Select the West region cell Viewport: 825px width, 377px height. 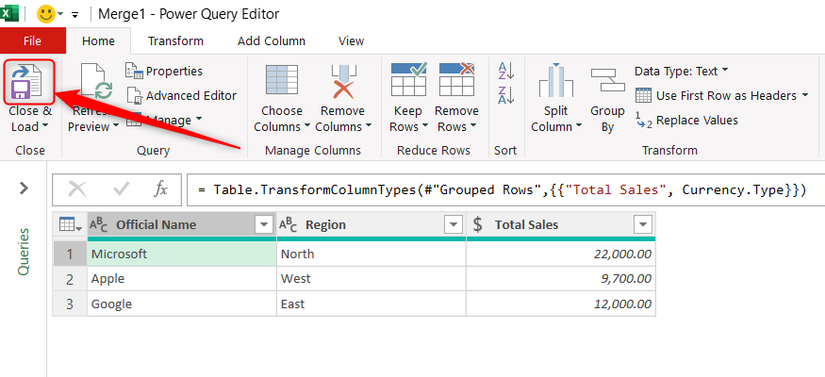(x=371, y=279)
